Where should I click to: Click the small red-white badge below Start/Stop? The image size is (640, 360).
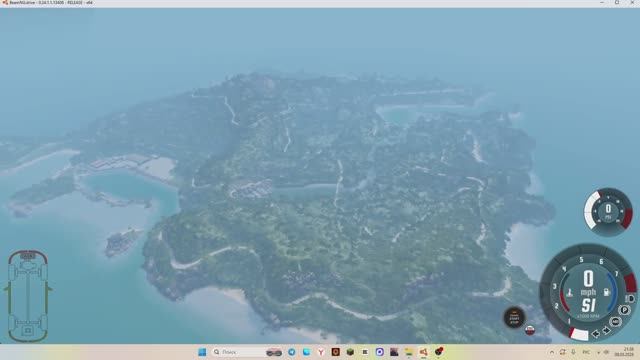point(530,330)
